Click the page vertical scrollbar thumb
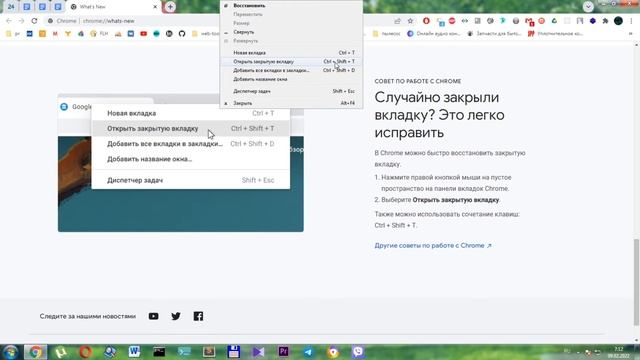The height and width of the screenshot is (360, 640). (x=636, y=282)
